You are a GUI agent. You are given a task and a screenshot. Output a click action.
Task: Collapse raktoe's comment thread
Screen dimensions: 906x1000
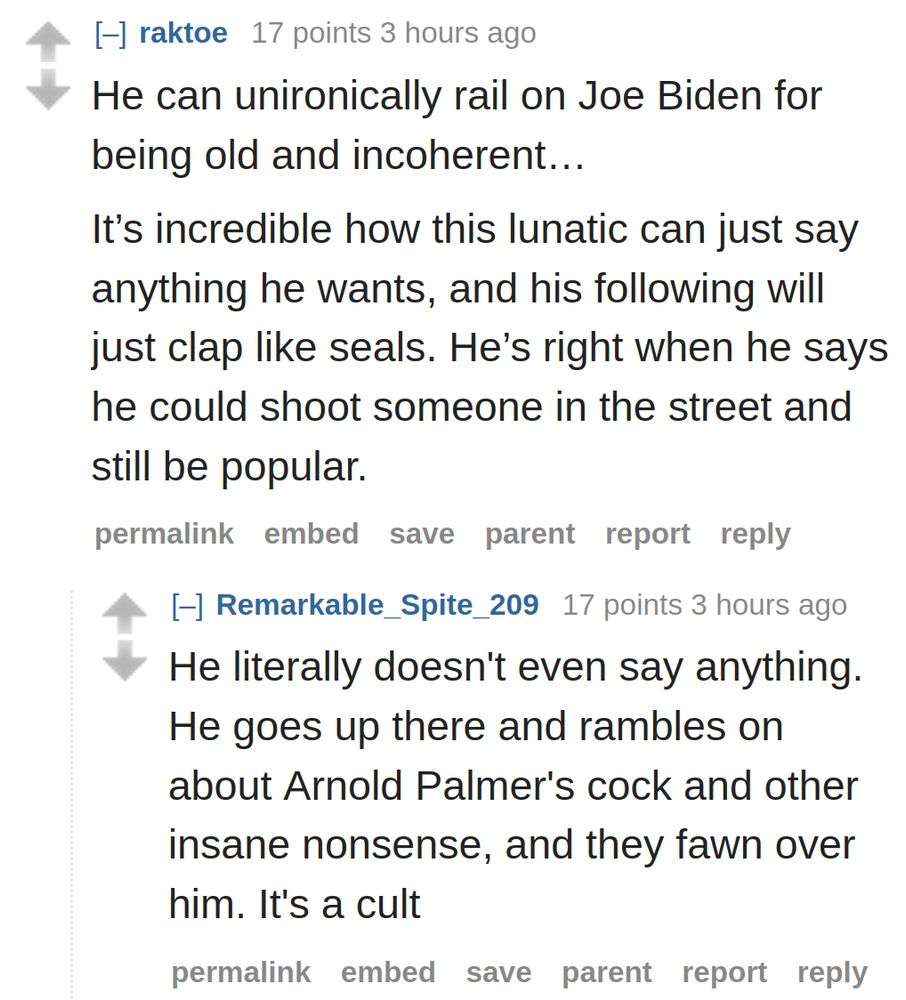110,33
